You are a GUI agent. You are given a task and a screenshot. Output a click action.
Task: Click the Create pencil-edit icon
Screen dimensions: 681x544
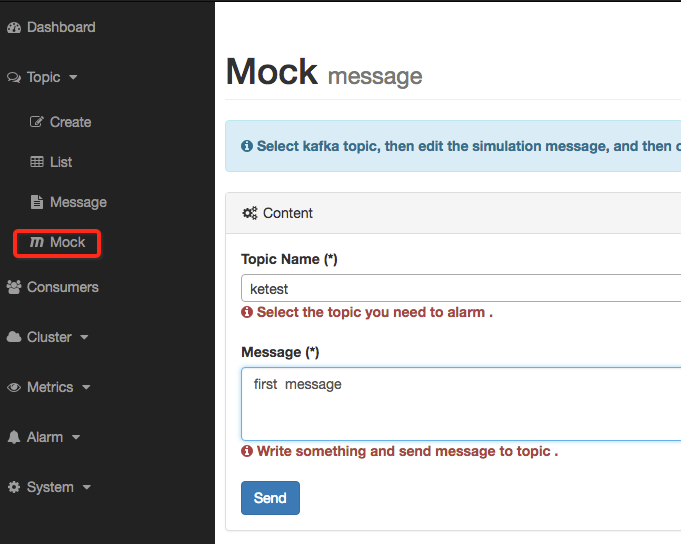click(36, 122)
